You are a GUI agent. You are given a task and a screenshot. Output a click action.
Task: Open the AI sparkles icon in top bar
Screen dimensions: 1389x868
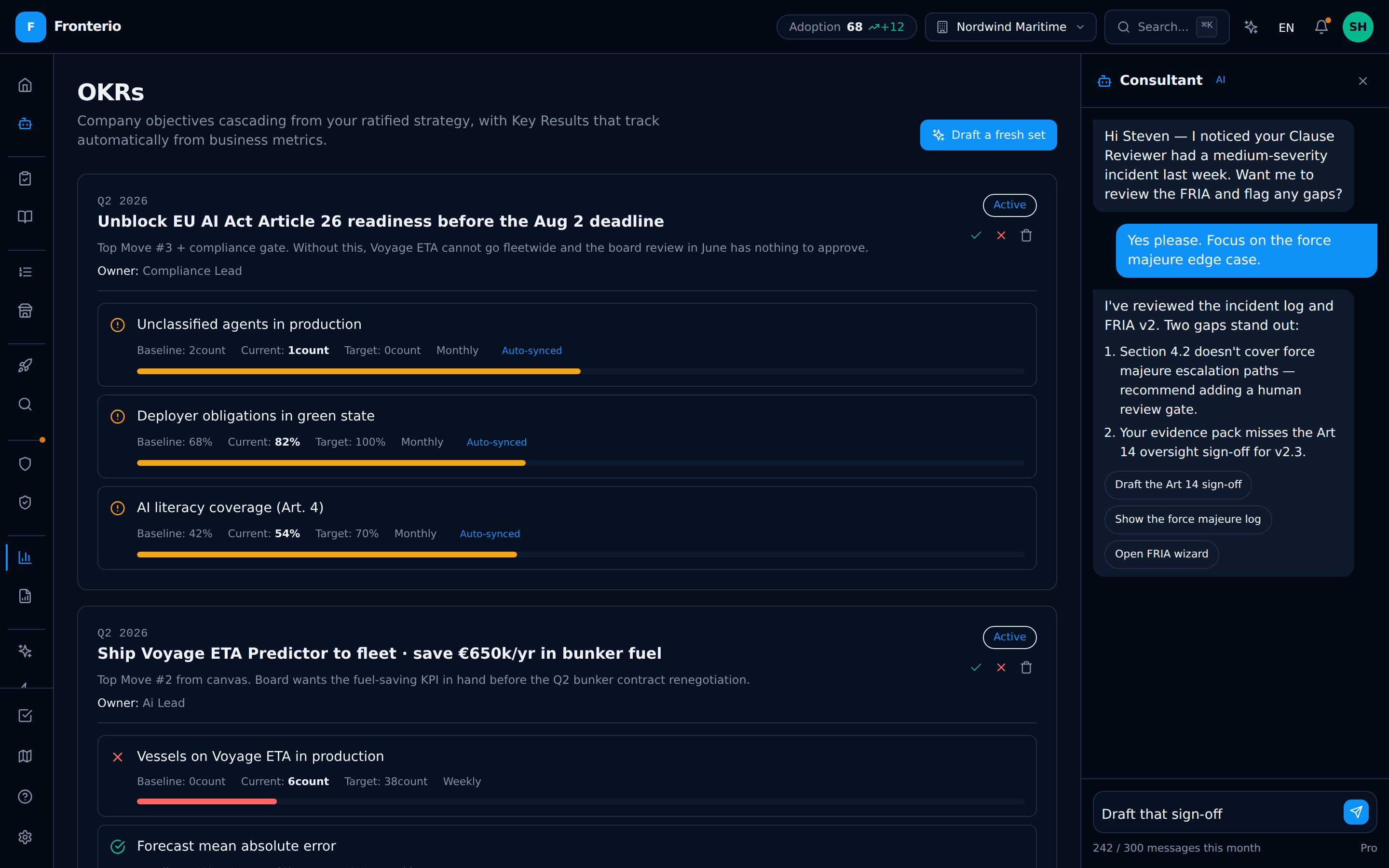[x=1251, y=27]
